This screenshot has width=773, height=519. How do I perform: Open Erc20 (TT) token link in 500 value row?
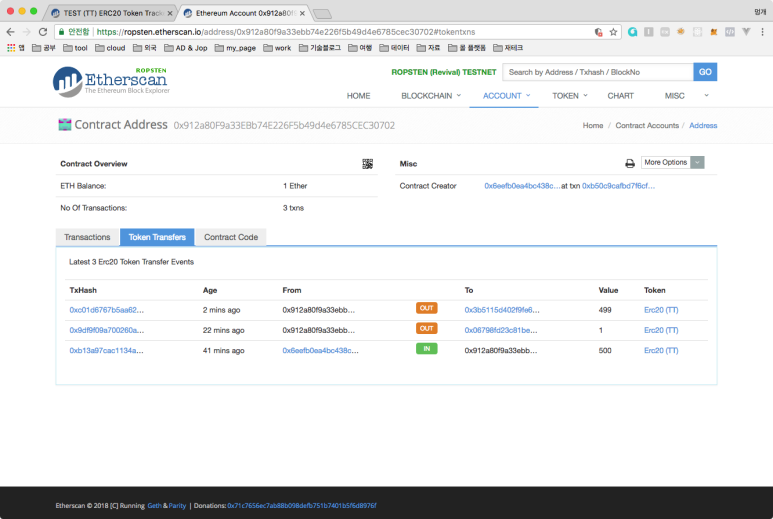661,350
